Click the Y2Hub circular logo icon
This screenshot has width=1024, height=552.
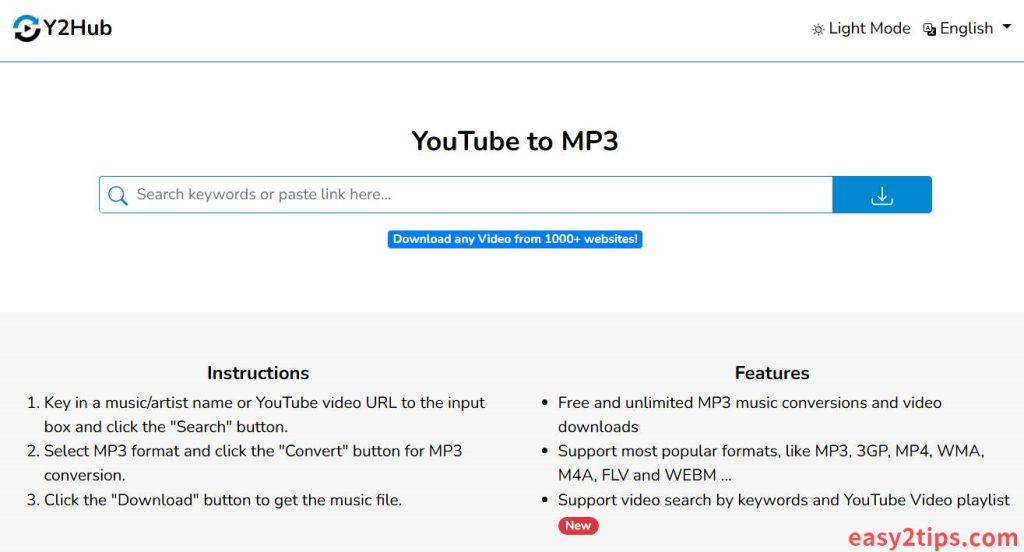point(27,28)
